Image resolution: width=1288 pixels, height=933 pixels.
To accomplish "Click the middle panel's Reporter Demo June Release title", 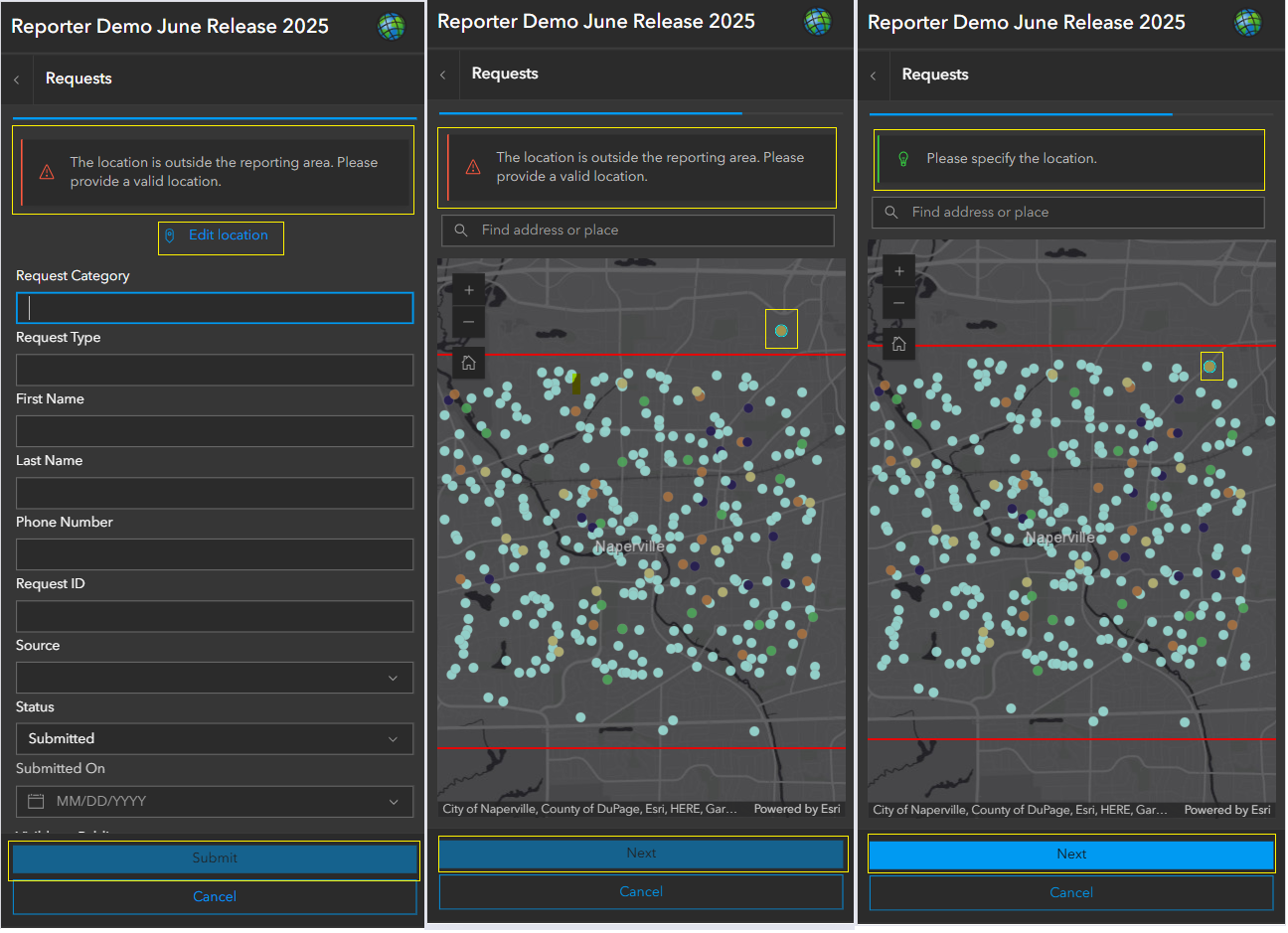I will point(596,22).
